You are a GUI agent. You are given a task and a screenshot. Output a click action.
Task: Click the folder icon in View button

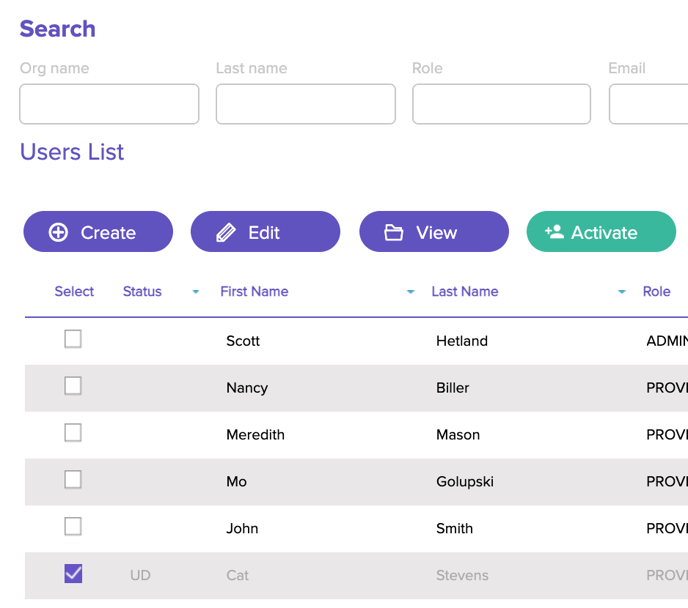(x=394, y=232)
